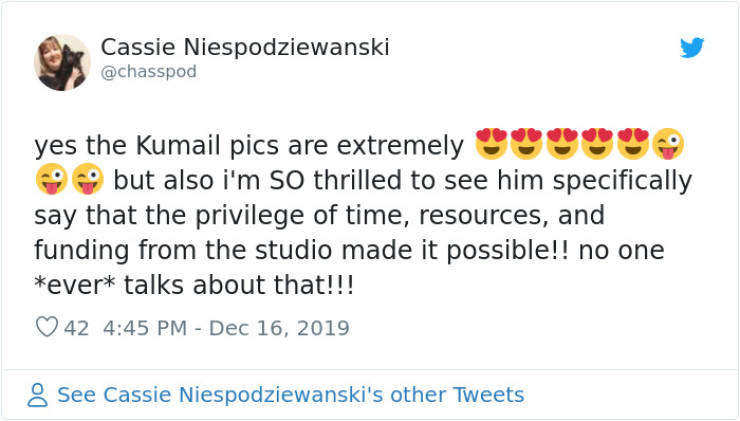The height and width of the screenshot is (421, 740).
Task: Click the Twitter bird logo
Action: click(692, 47)
